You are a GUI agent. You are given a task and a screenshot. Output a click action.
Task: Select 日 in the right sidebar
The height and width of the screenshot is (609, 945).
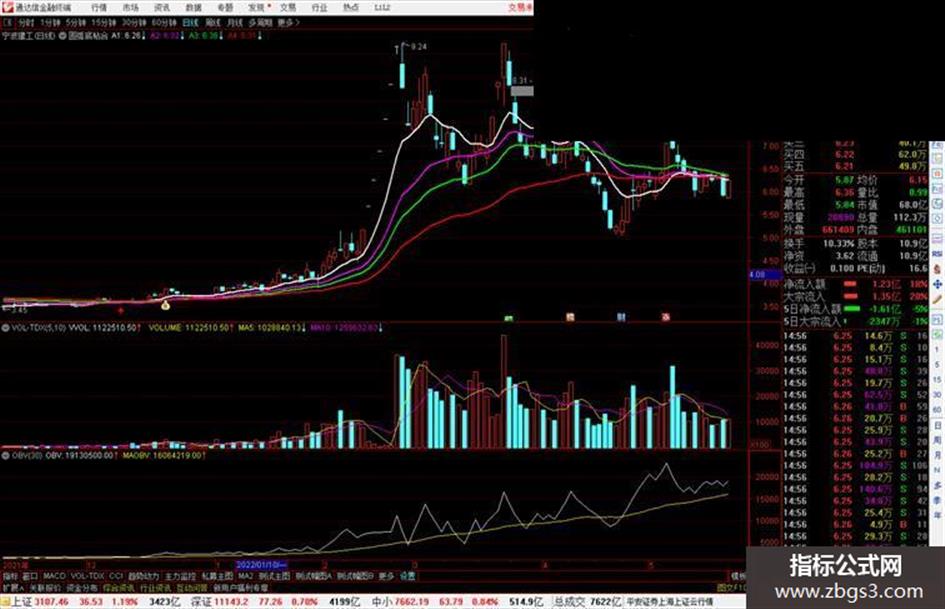point(938,426)
